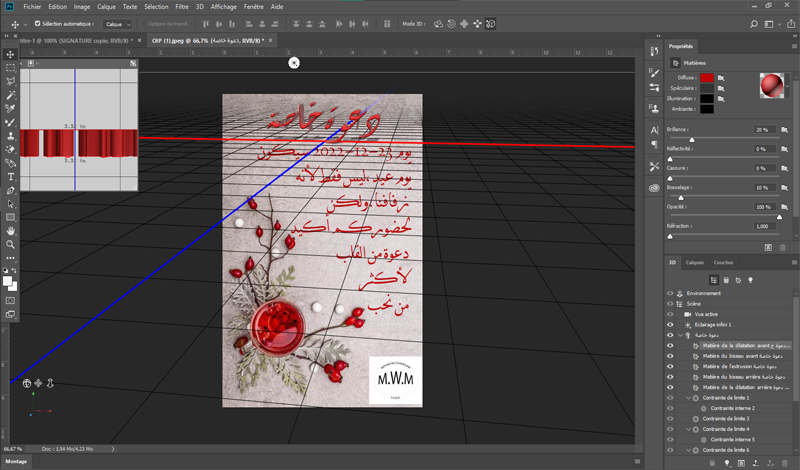Screen dimensions: 800x470
Task: Click the share icon at top right
Action: point(791,24)
